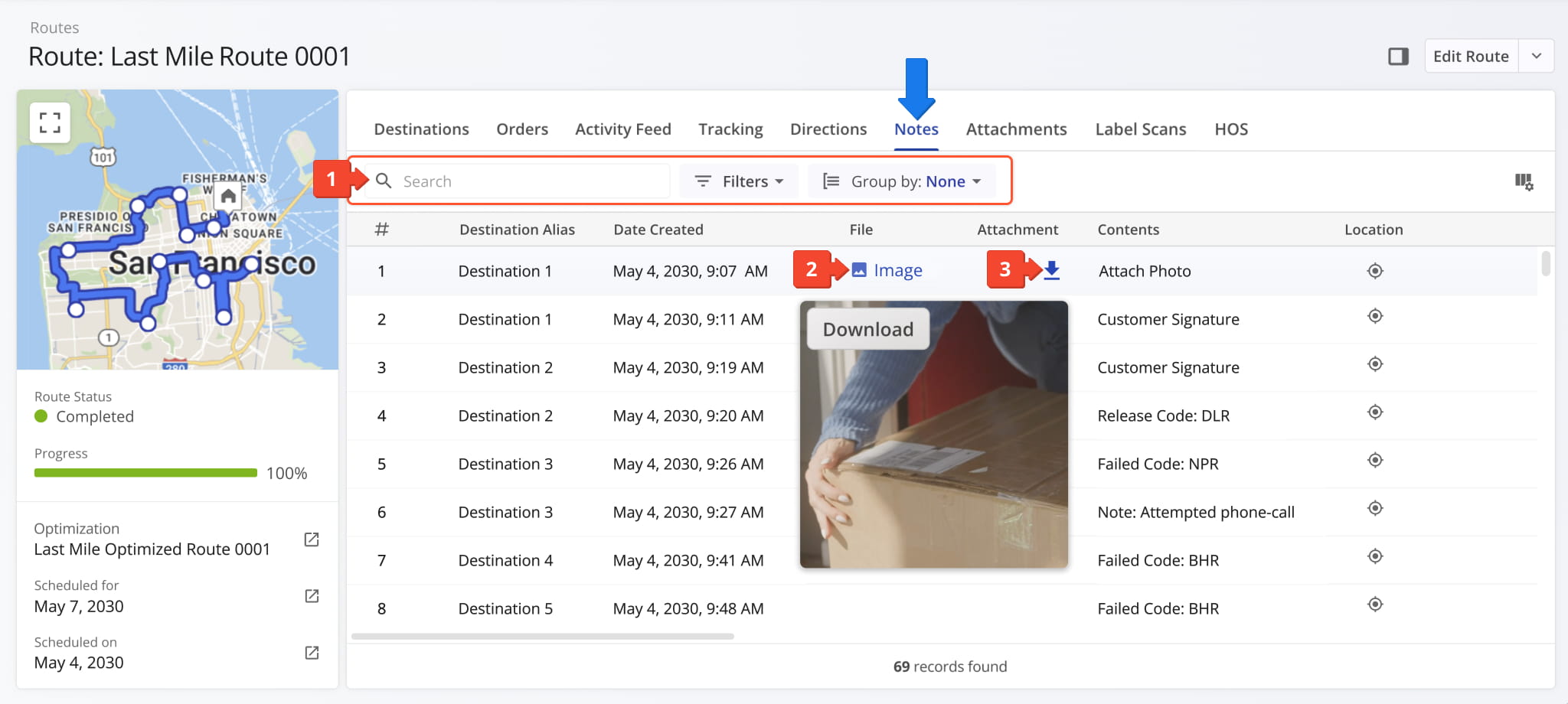The width and height of the screenshot is (1568, 704).
Task: Switch to the Activity Feed tab
Action: (622, 129)
